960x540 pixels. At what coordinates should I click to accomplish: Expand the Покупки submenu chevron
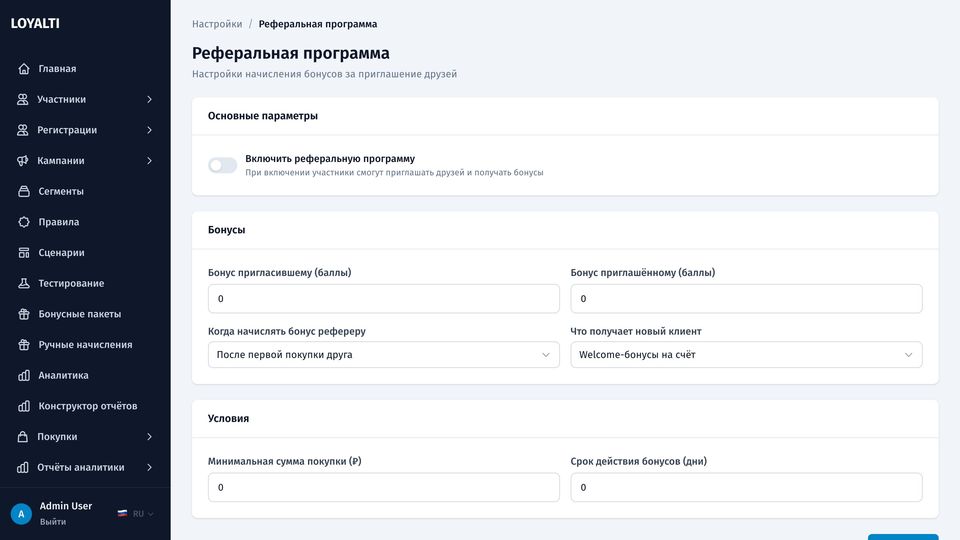coord(149,437)
